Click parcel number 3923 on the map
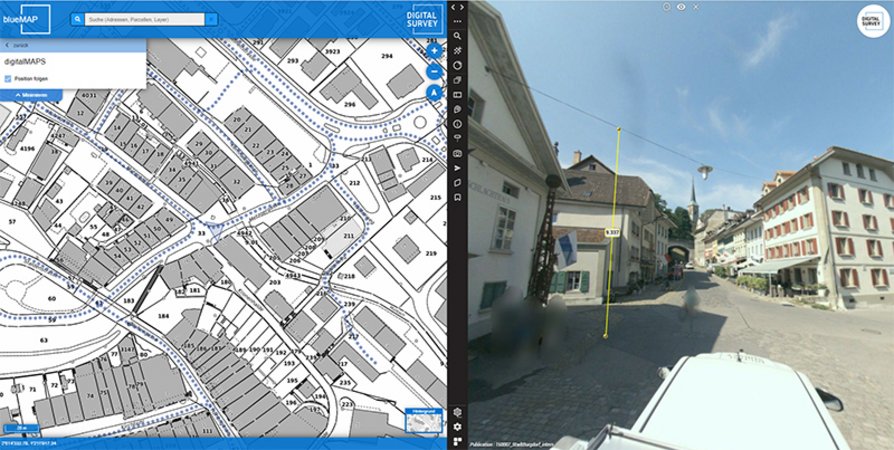Image resolution: width=894 pixels, height=450 pixels. tap(332, 51)
